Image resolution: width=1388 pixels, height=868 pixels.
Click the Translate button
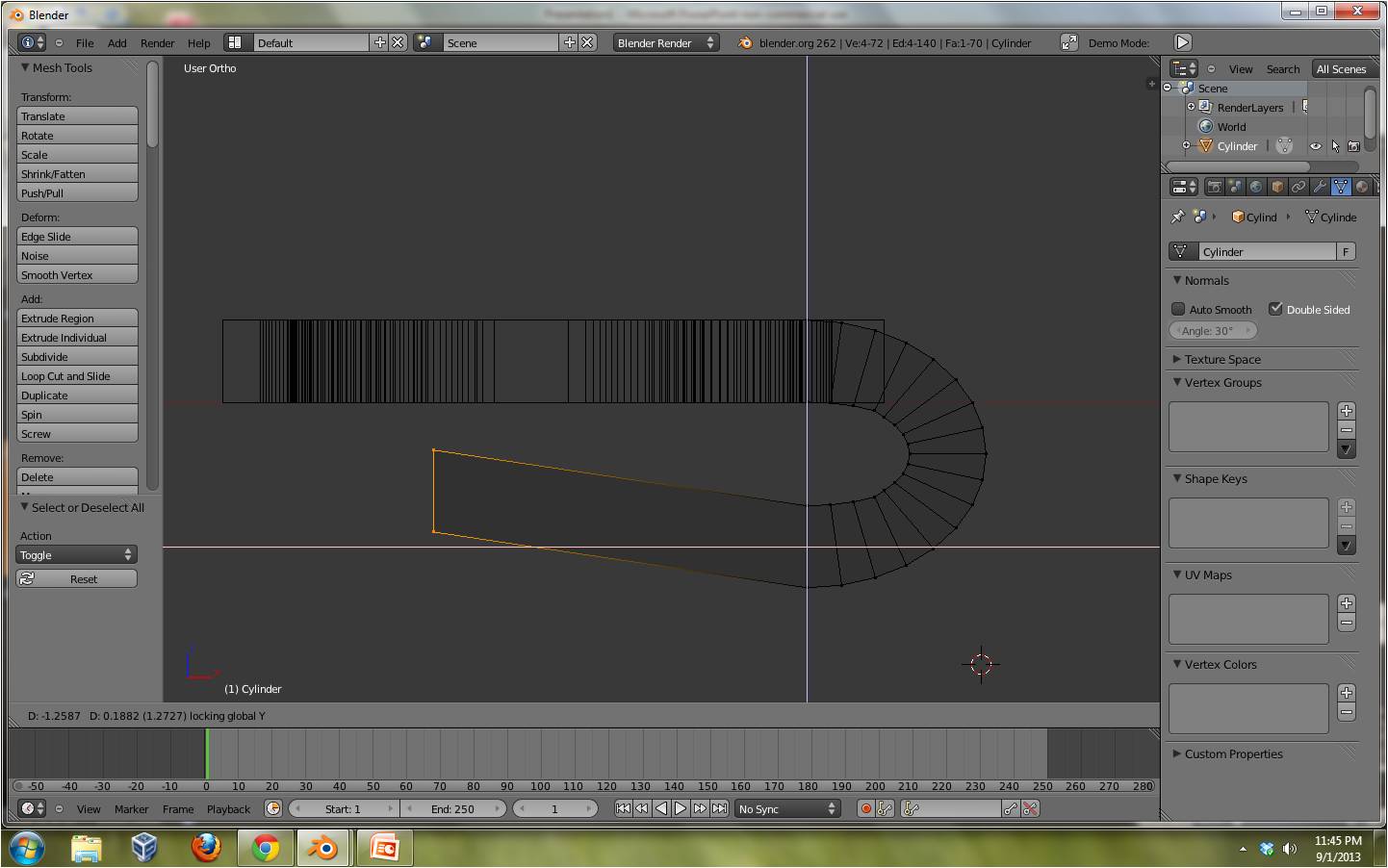click(77, 115)
